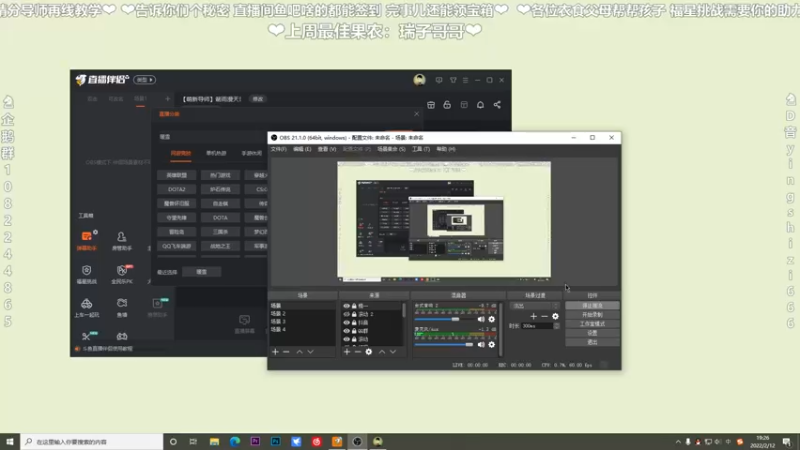Toggle lock on topmost source in list
The image size is (800, 450).
pyautogui.click(x=354, y=306)
